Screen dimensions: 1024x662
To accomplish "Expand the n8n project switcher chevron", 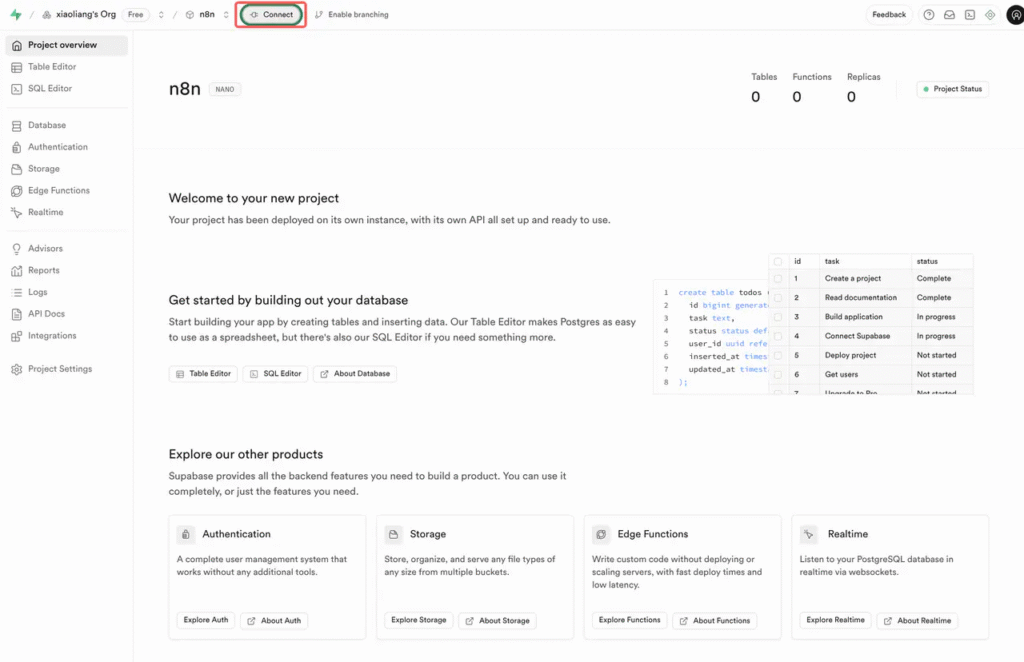I will (x=226, y=15).
